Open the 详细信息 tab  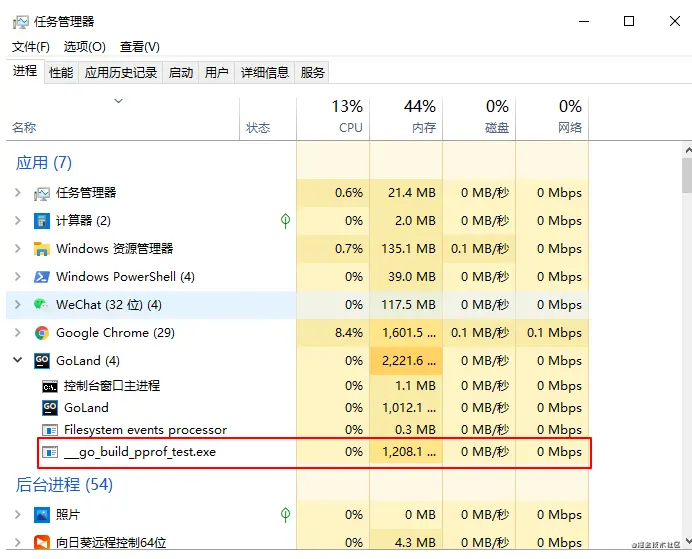pos(264,72)
